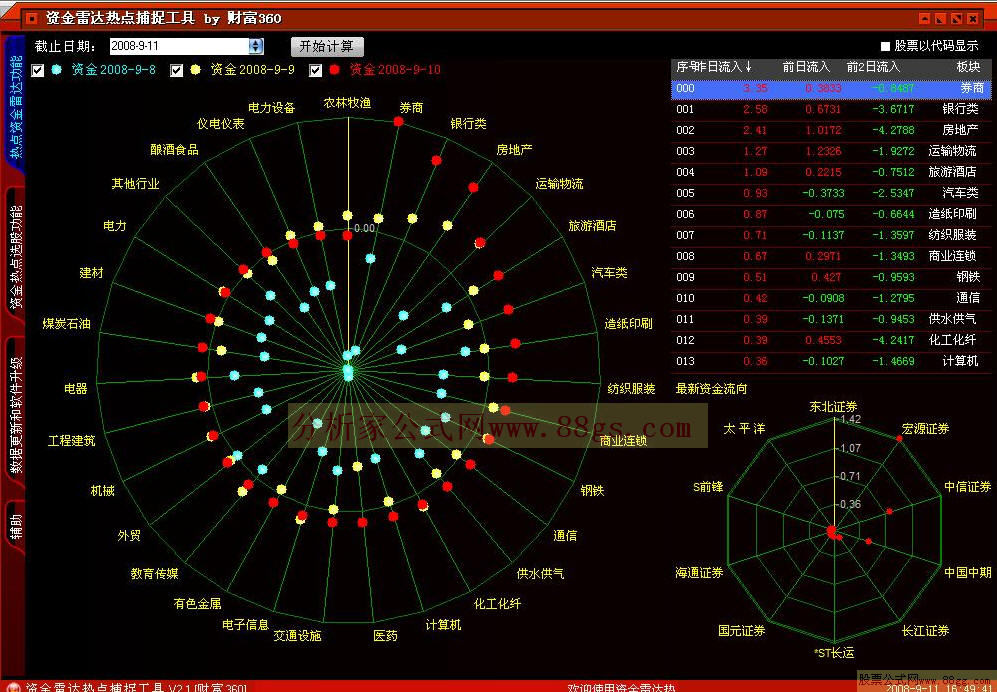The image size is (997, 692).
Task: Click the 交通设施 radar axis label
Action: (x=297, y=635)
